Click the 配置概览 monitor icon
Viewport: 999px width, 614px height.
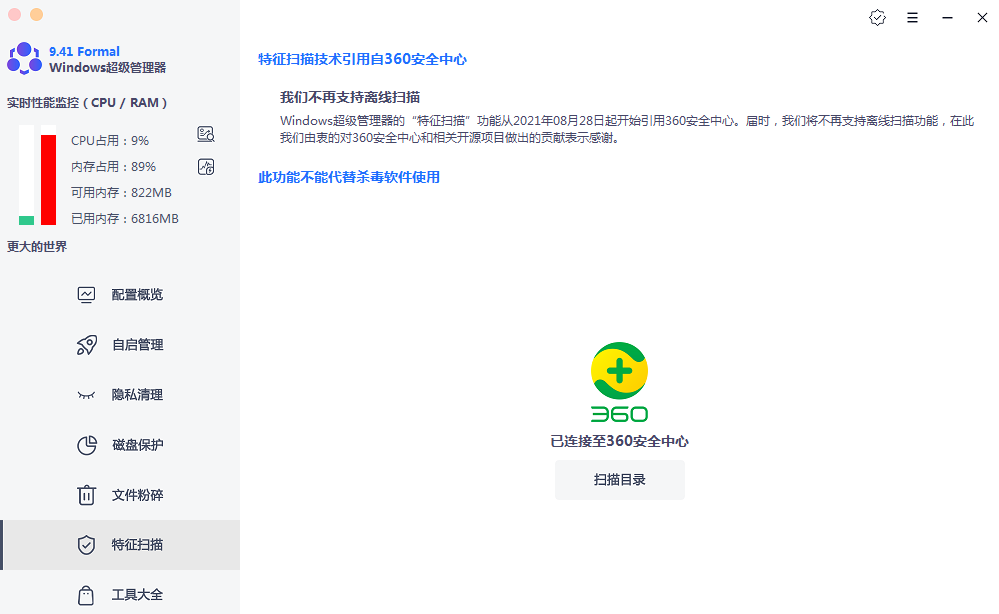(87, 295)
